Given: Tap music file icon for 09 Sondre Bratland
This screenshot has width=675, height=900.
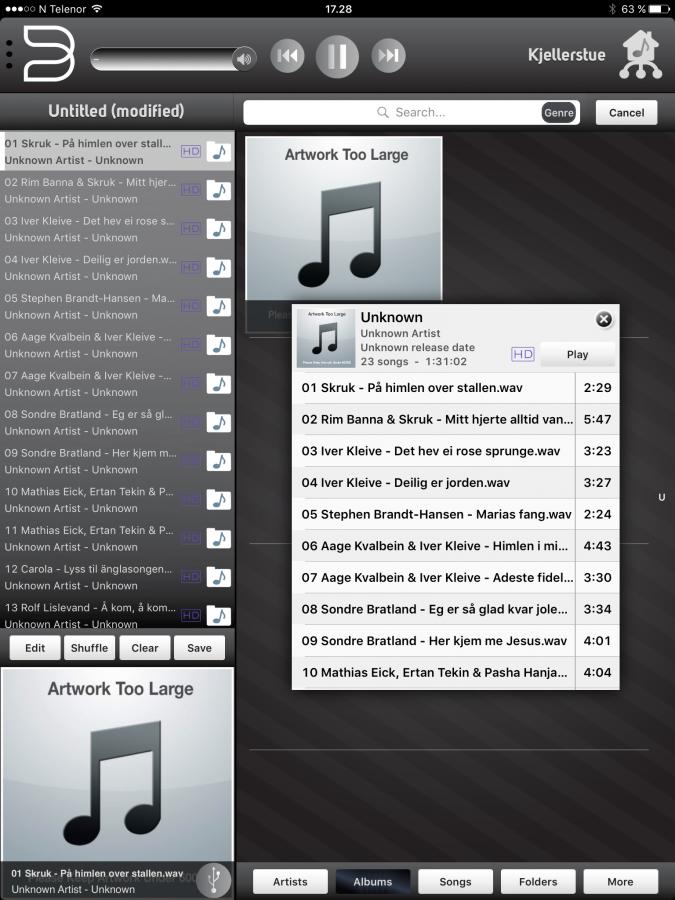Looking at the screenshot, I should [x=219, y=461].
